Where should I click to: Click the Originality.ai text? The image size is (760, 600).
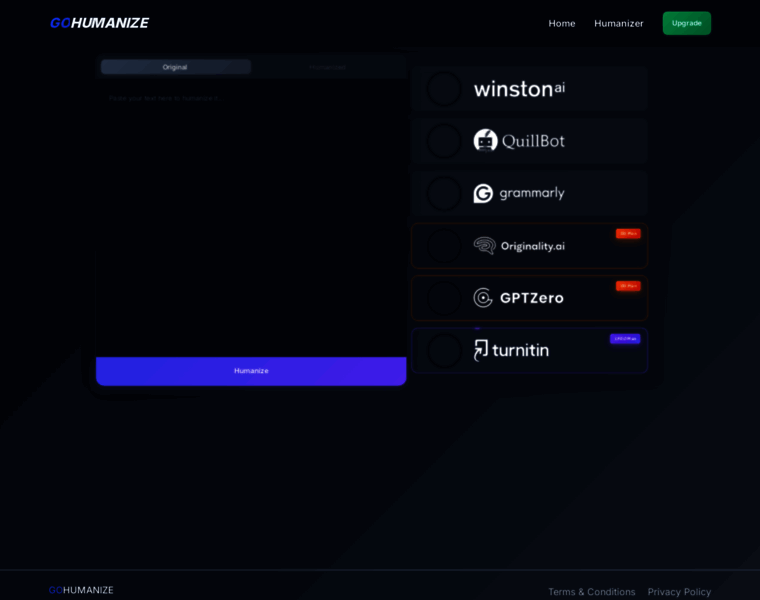[533, 246]
